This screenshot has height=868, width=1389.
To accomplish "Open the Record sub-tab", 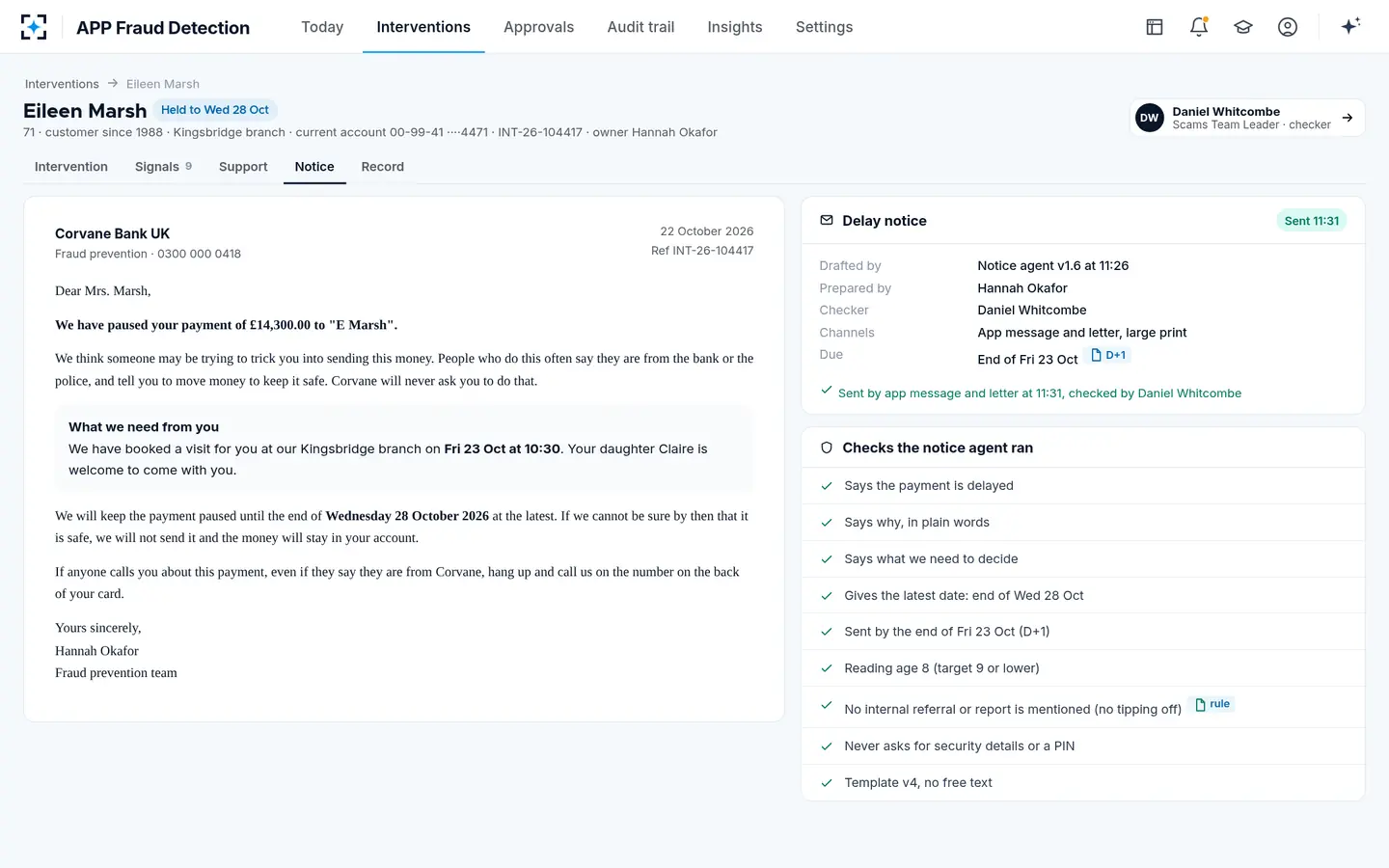I will (x=383, y=167).
